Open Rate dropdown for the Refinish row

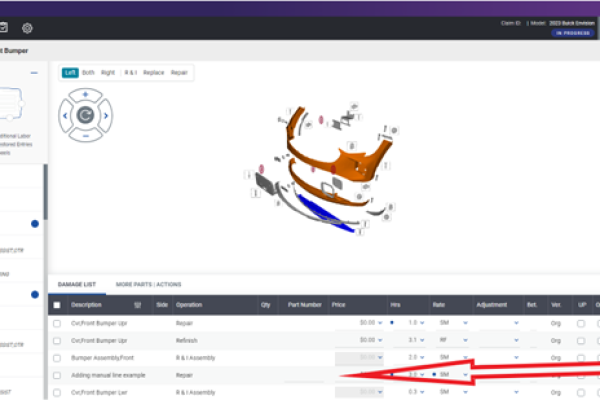coord(465,340)
